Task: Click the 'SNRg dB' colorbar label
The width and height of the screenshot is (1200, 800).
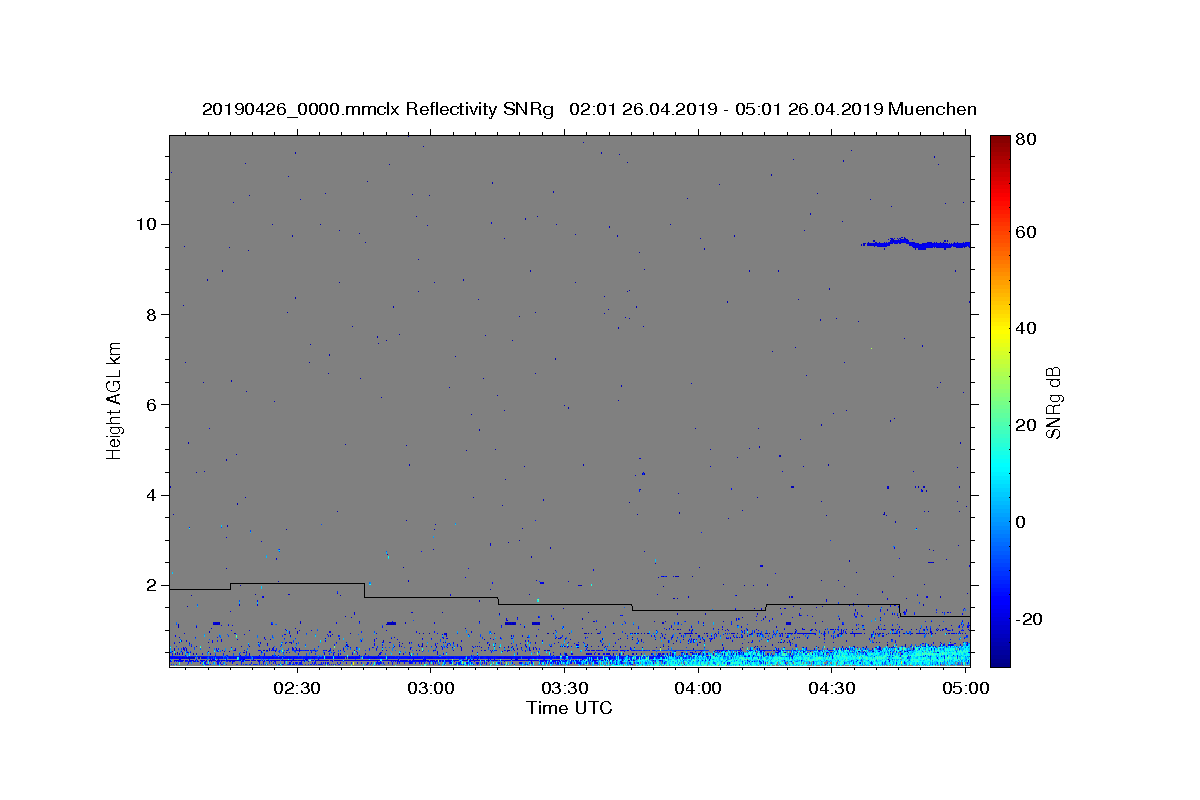Action: click(1053, 402)
